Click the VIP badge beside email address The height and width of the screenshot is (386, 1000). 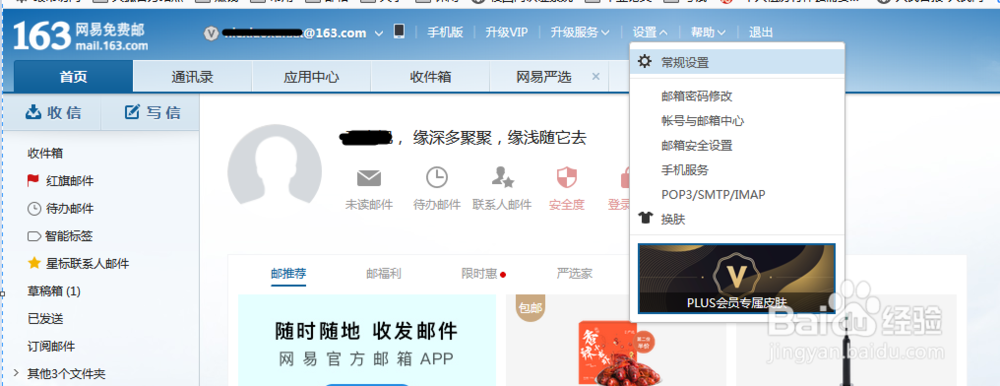coord(211,33)
